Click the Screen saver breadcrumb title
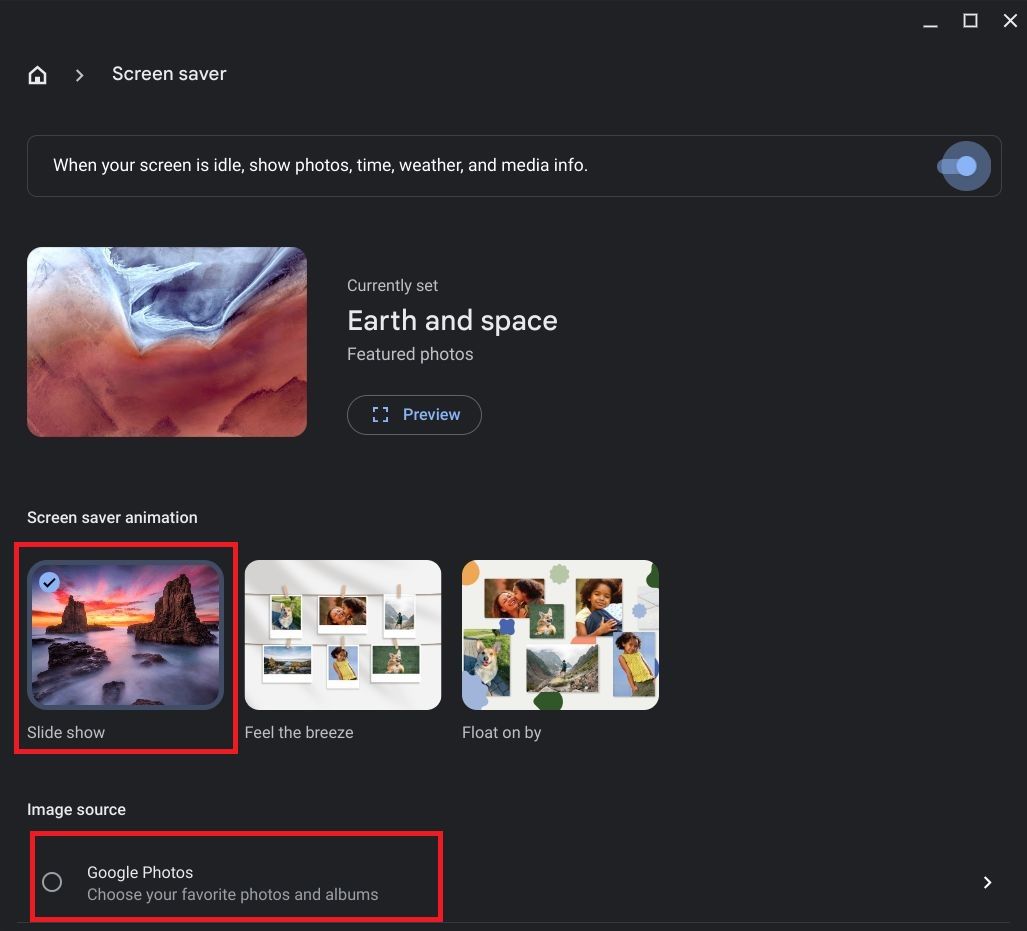 [x=169, y=74]
